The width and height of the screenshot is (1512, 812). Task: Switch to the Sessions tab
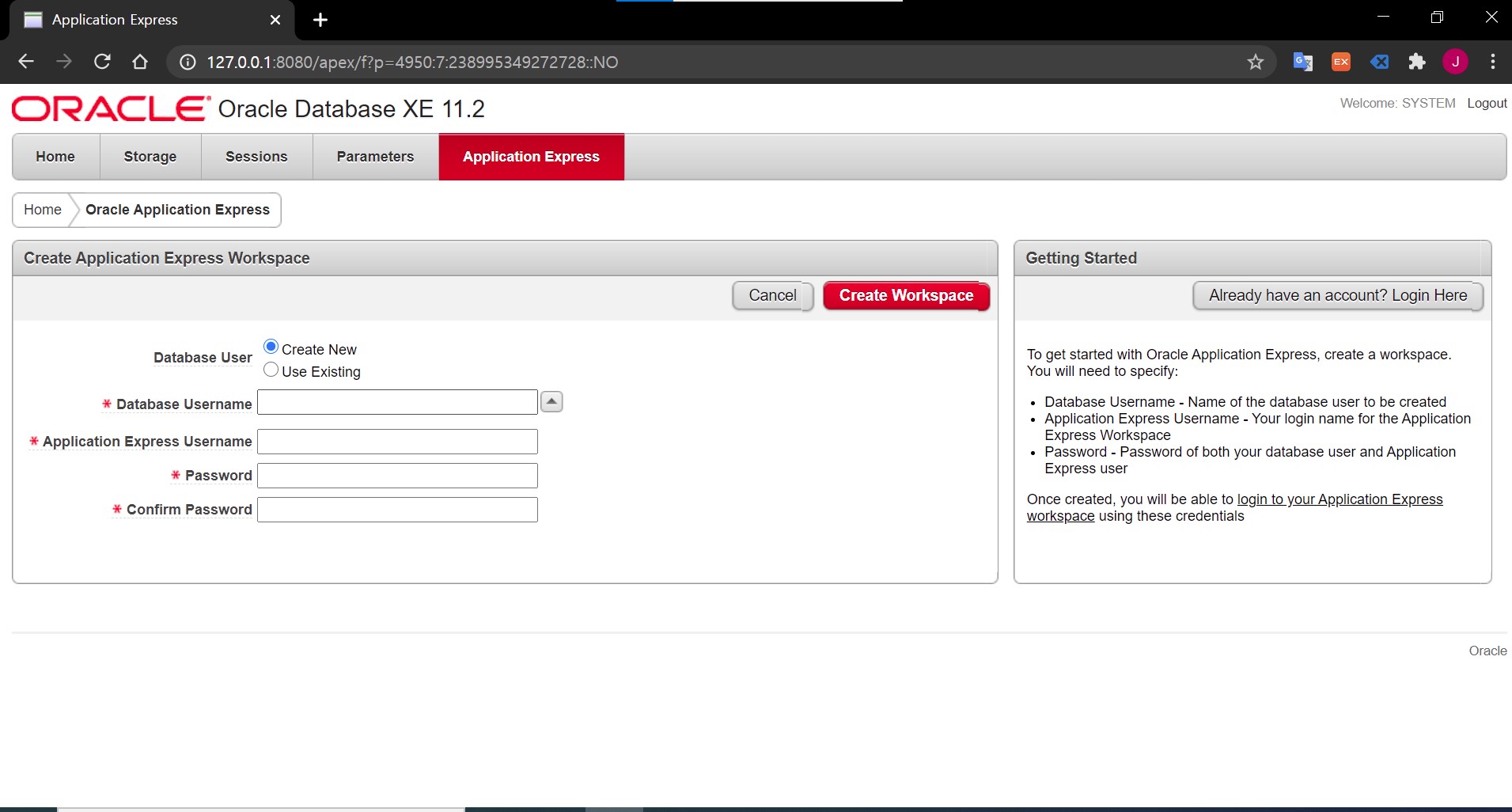(256, 157)
